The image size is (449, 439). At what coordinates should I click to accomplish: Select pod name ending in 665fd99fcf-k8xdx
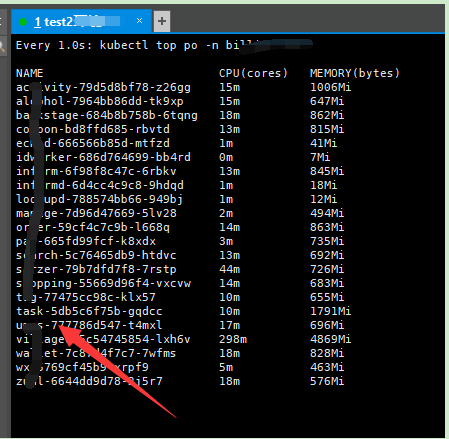[x=86, y=241]
